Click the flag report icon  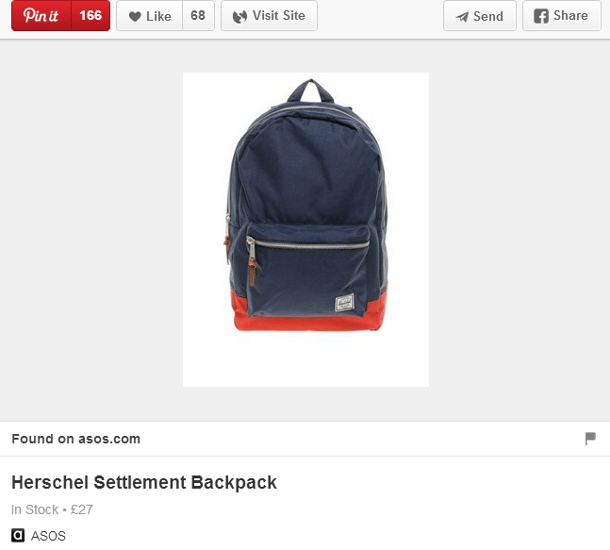(x=590, y=438)
